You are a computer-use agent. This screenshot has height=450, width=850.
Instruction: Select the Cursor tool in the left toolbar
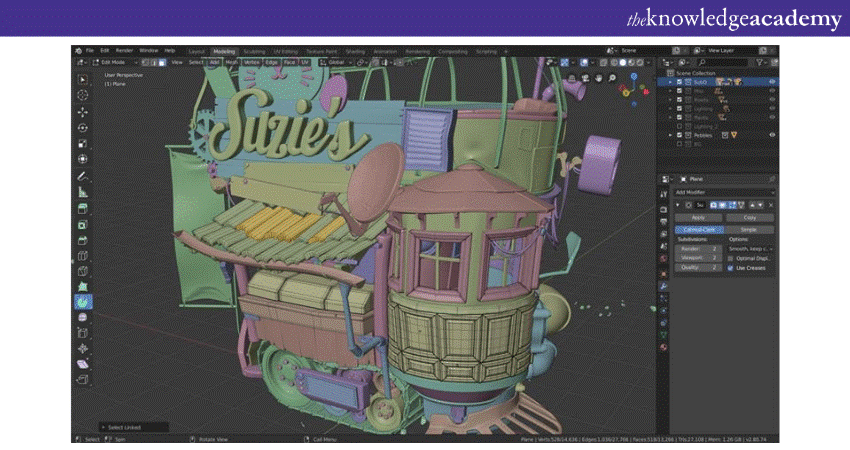click(x=83, y=95)
